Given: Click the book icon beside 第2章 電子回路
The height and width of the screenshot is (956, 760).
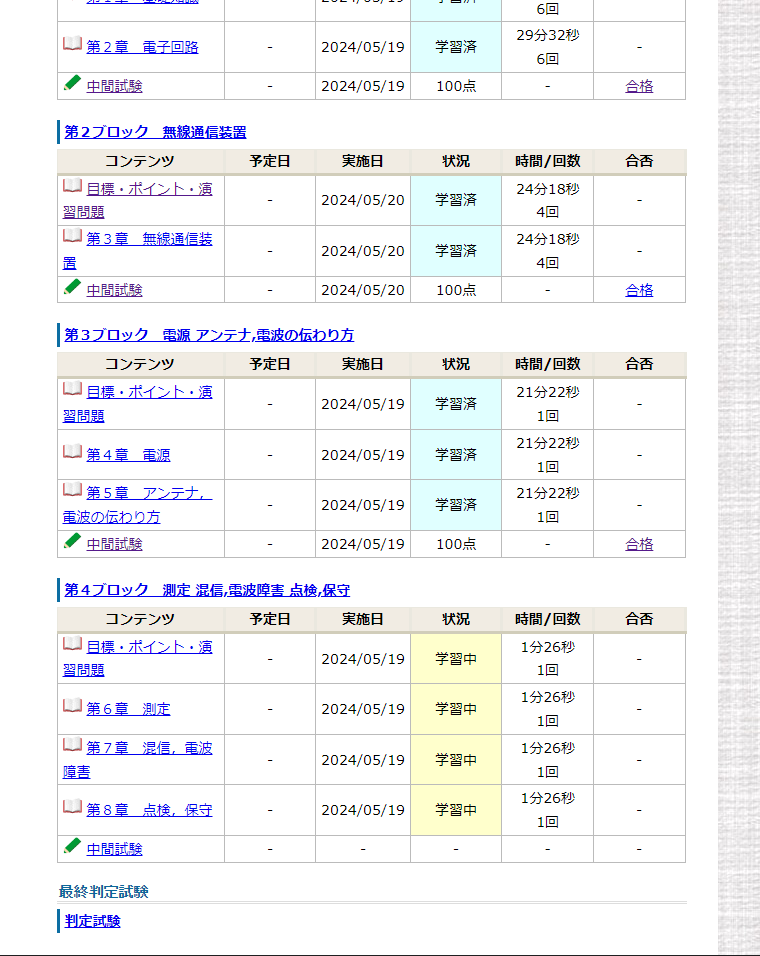Looking at the screenshot, I should [72, 44].
